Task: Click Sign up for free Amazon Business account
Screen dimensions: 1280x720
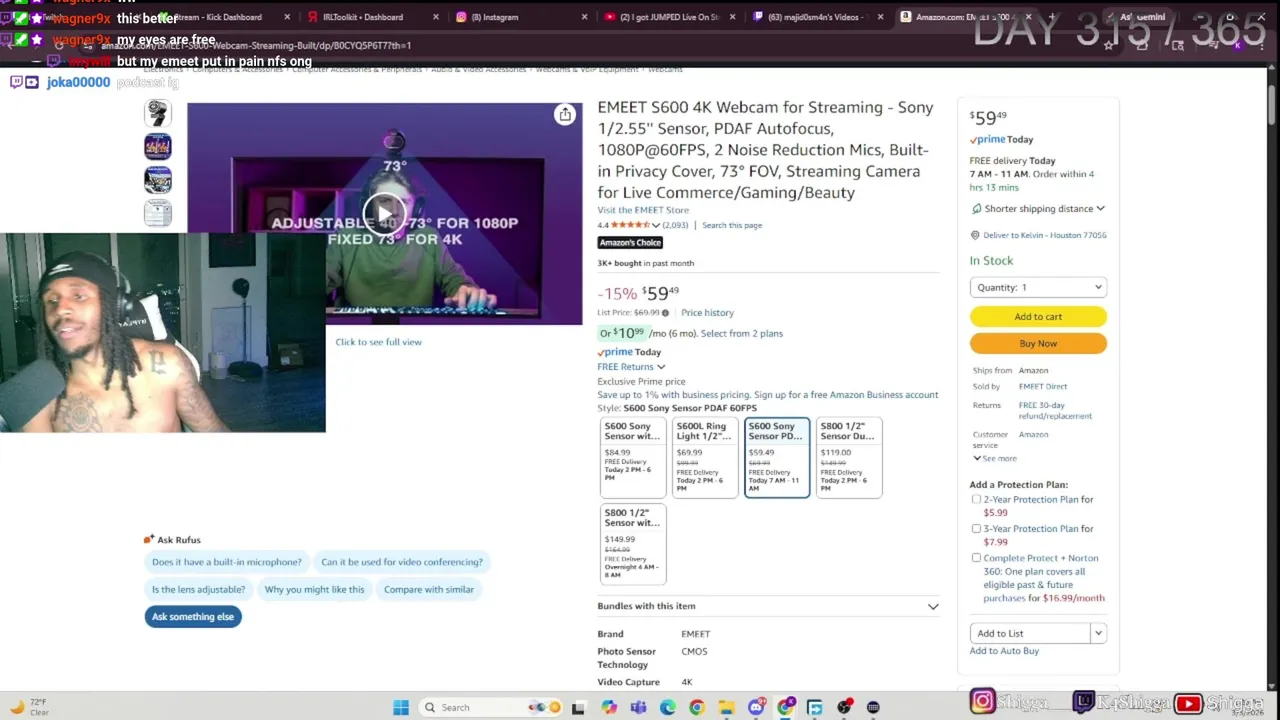Action: (x=846, y=395)
